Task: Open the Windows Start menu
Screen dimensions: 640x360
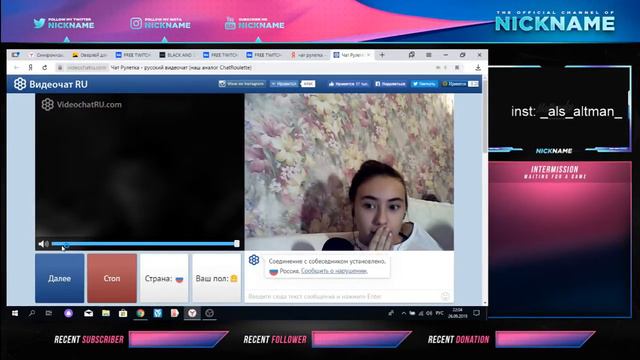Action: click(15, 313)
